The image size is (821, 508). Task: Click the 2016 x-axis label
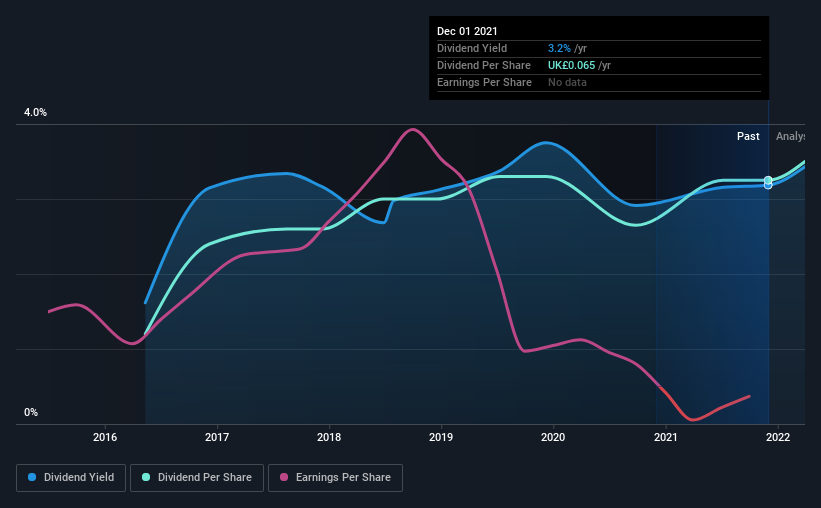tap(105, 437)
